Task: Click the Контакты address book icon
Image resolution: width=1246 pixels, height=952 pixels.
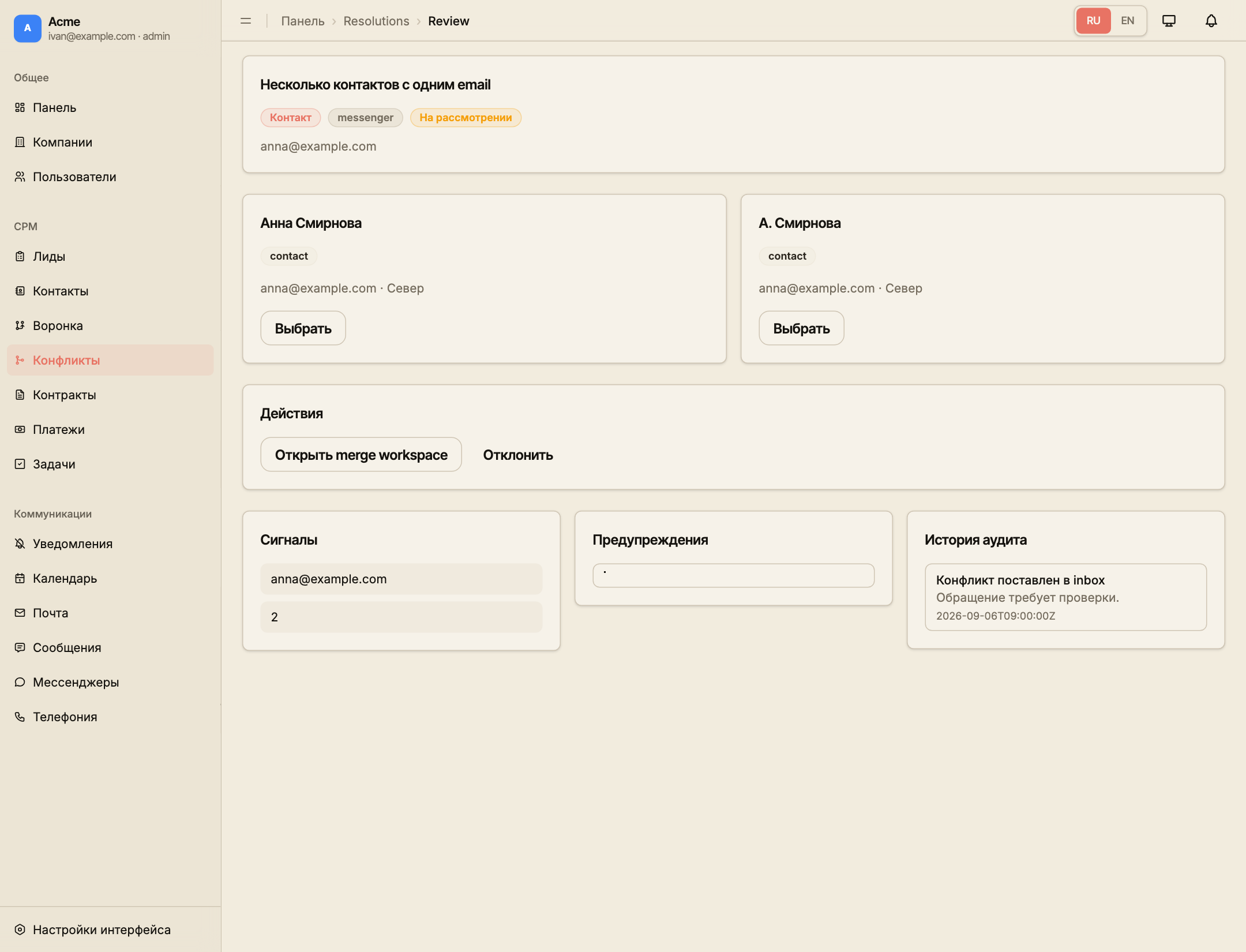Action: [x=20, y=291]
